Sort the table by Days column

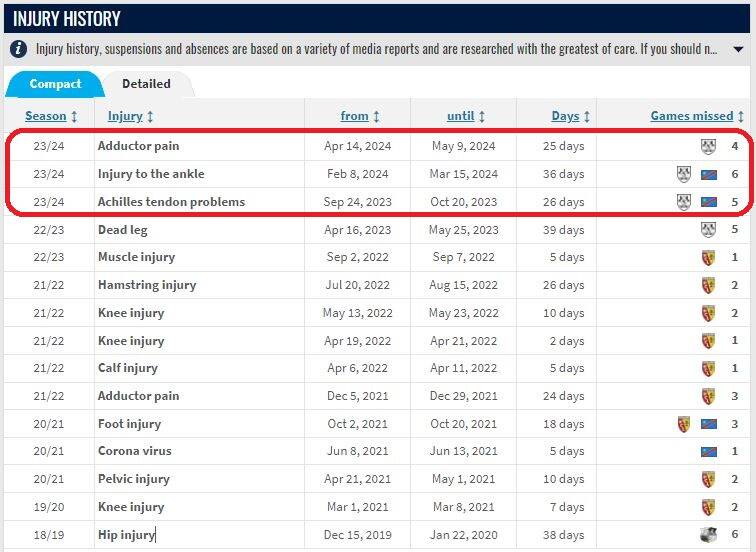tap(571, 116)
